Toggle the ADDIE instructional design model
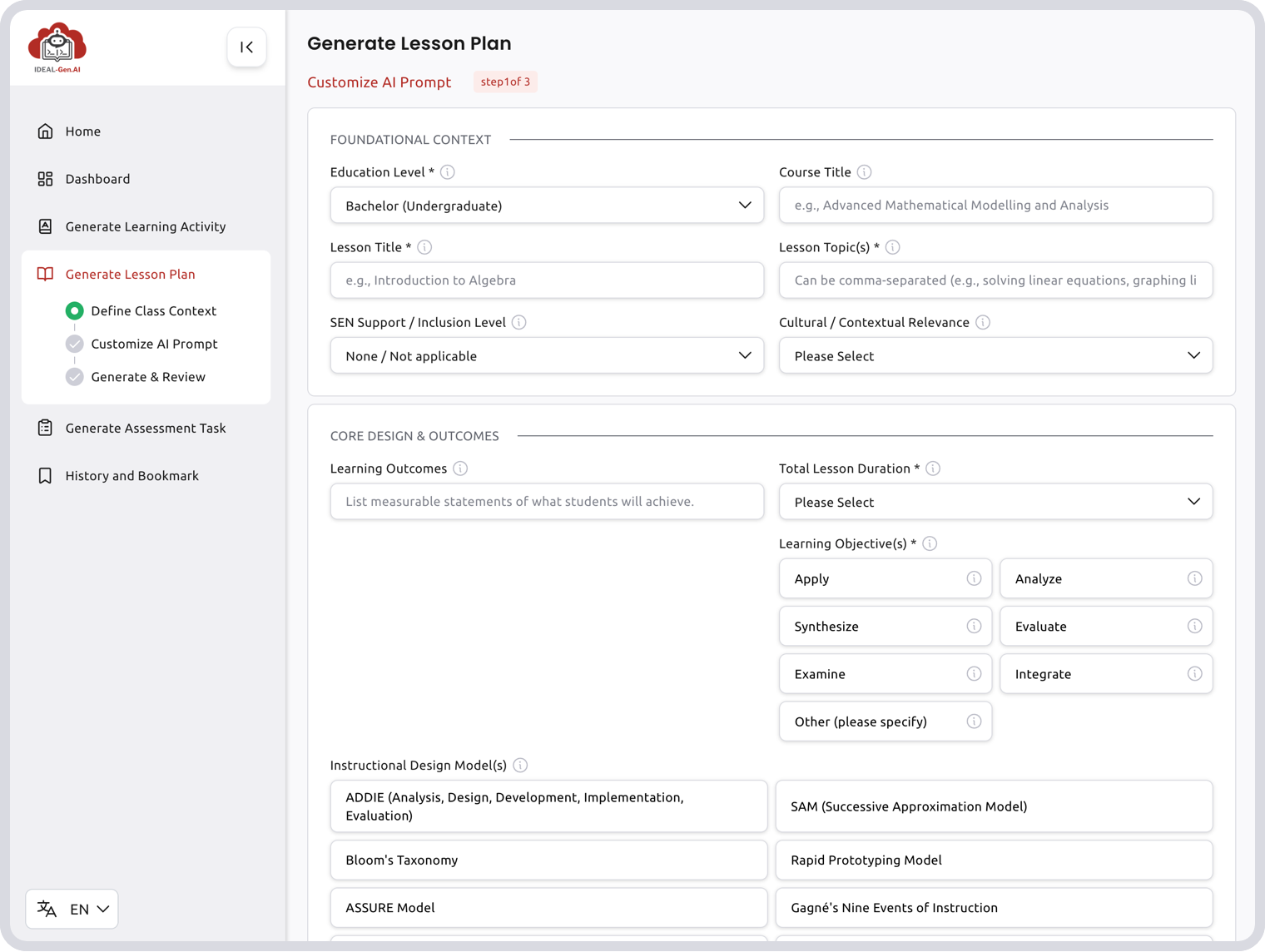 [548, 806]
